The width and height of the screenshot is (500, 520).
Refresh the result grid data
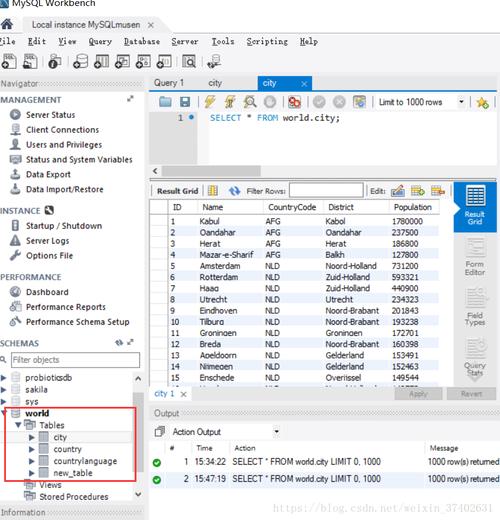coord(234,191)
